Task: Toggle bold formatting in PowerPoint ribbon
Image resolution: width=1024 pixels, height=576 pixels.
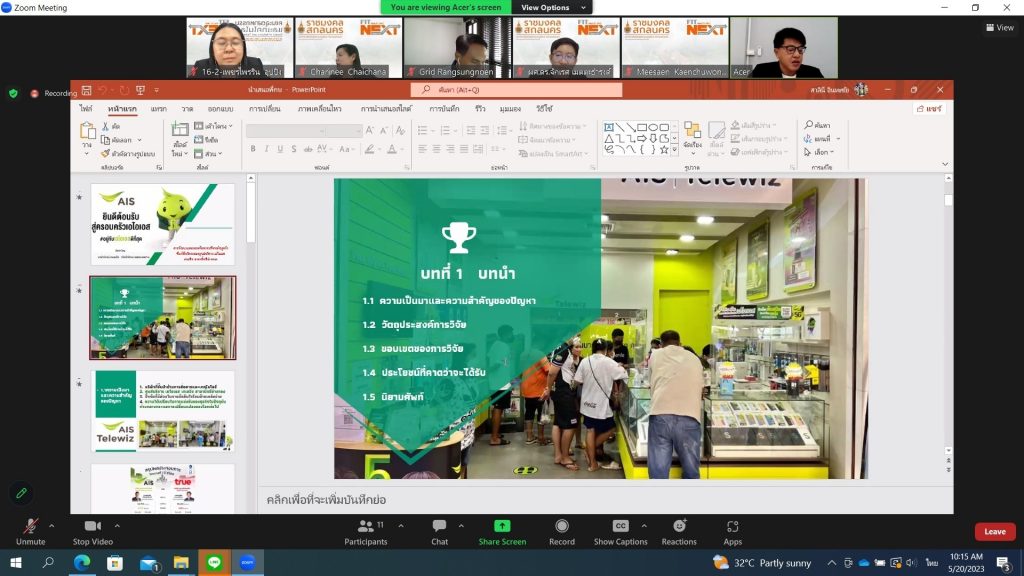Action: [253, 149]
